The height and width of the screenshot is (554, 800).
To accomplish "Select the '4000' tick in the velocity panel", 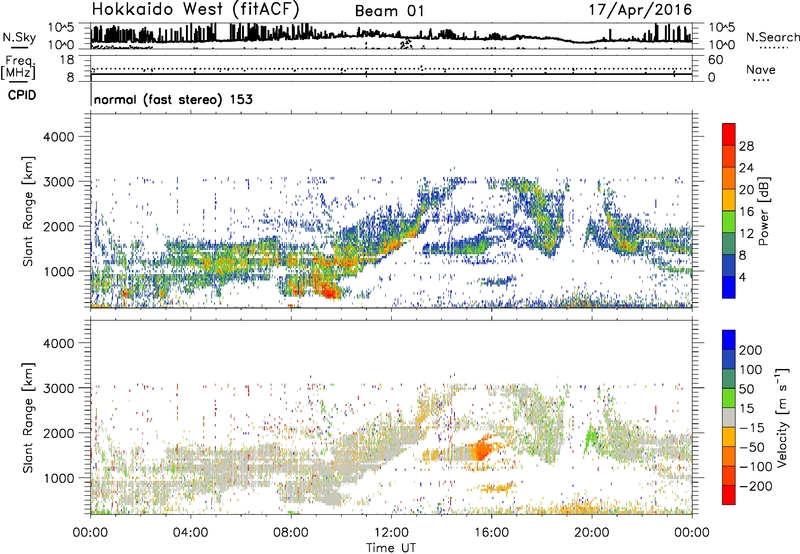I will tap(58, 343).
